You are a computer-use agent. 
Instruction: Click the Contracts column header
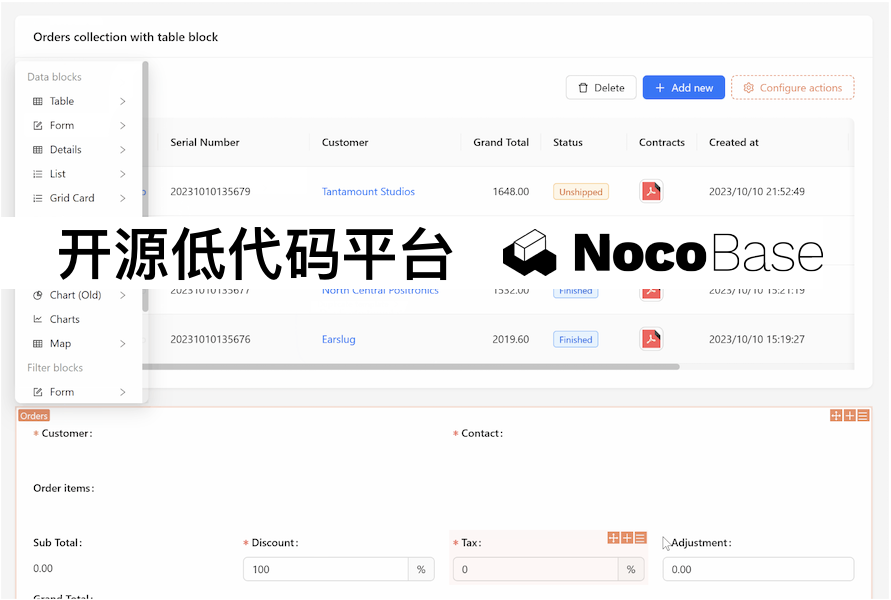tap(661, 142)
